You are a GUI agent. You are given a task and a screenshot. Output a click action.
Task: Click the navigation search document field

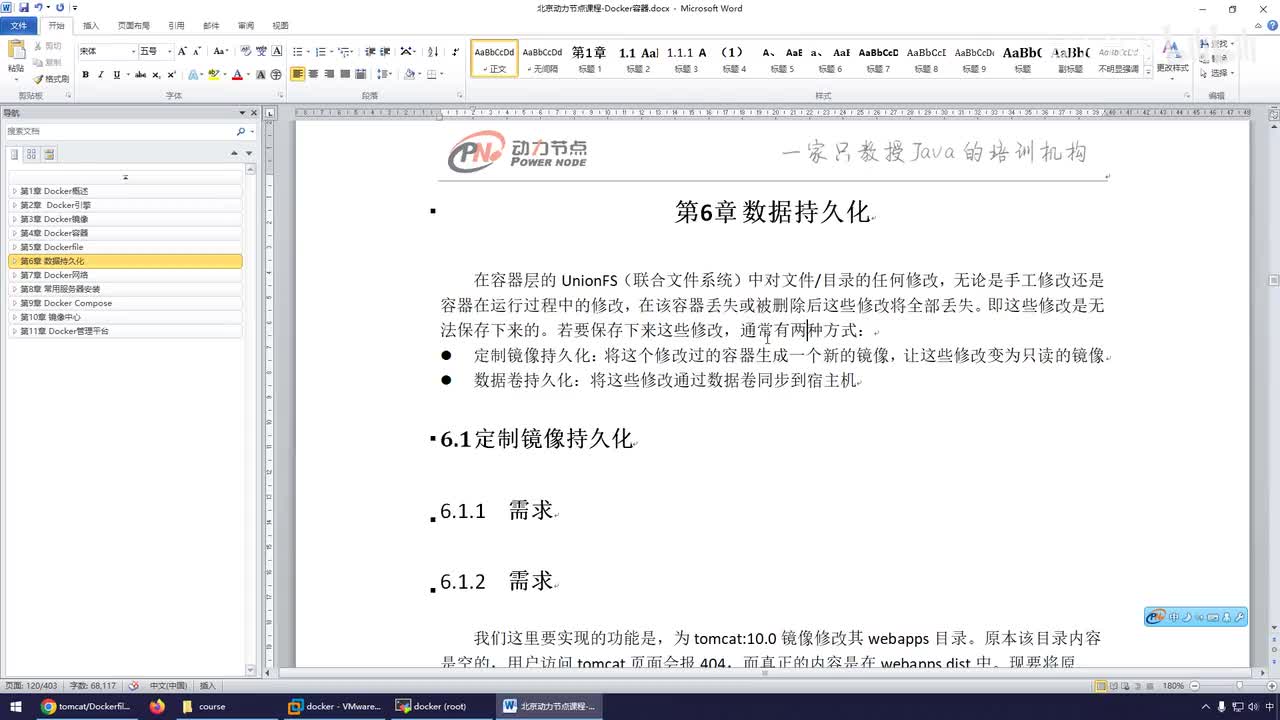coord(120,131)
